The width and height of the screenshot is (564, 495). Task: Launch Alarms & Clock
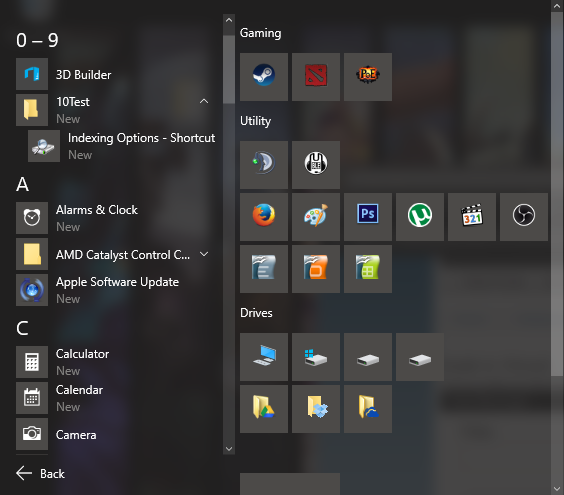pyautogui.click(x=115, y=218)
